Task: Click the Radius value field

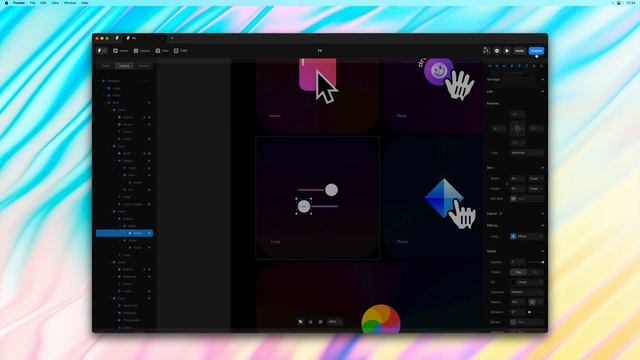Action: (x=518, y=302)
